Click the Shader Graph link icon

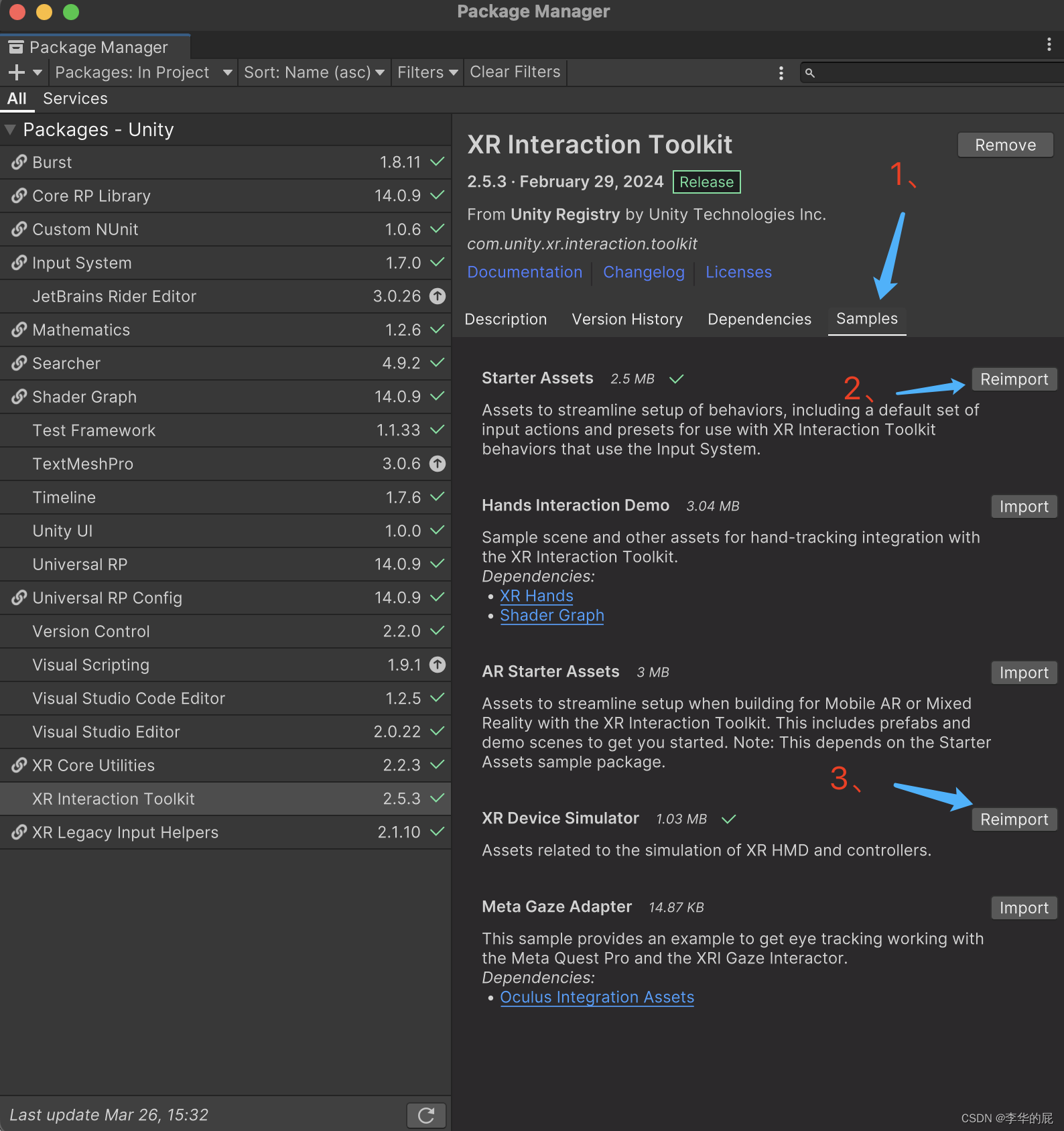coord(19,397)
